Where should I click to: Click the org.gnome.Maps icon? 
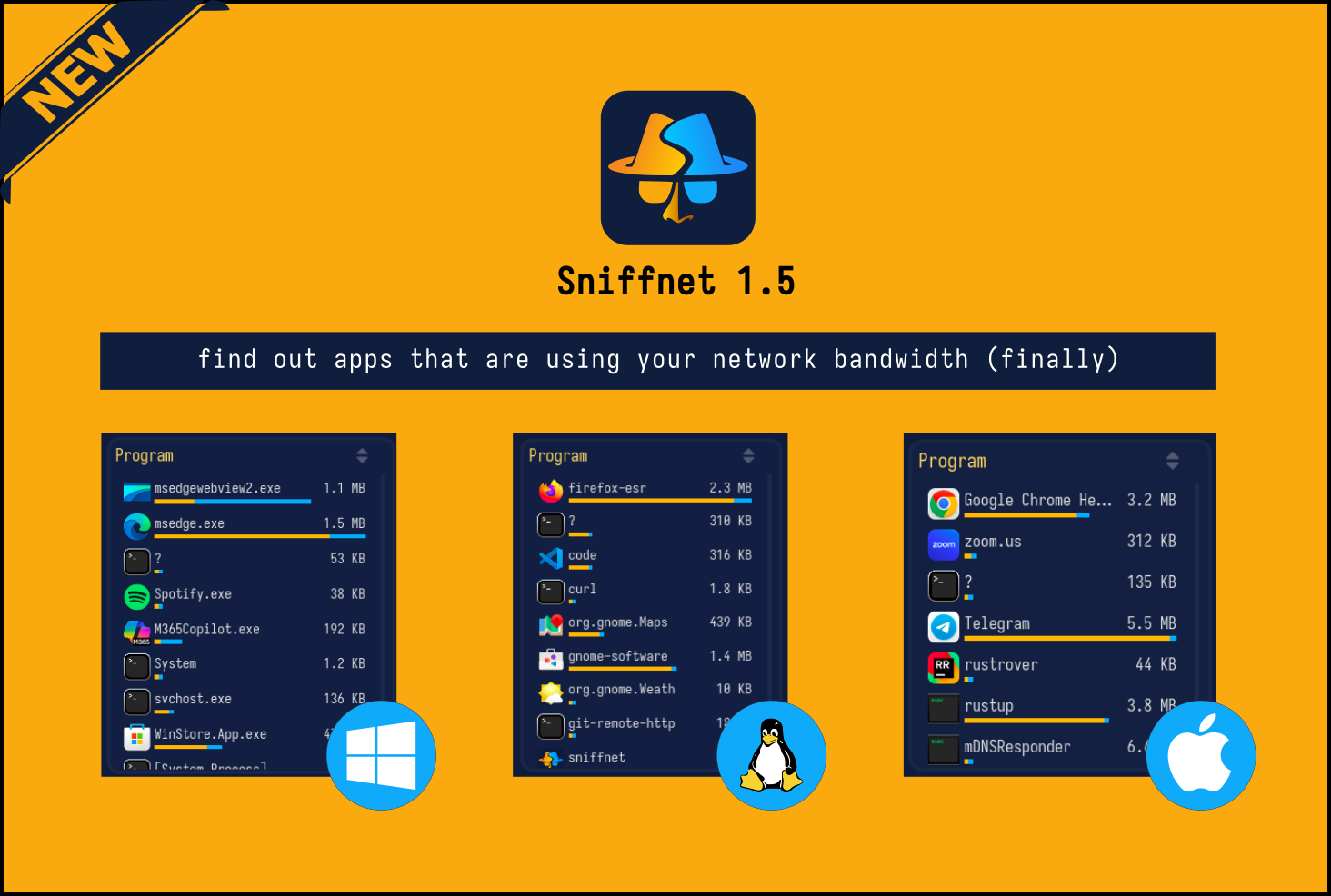coord(551,625)
